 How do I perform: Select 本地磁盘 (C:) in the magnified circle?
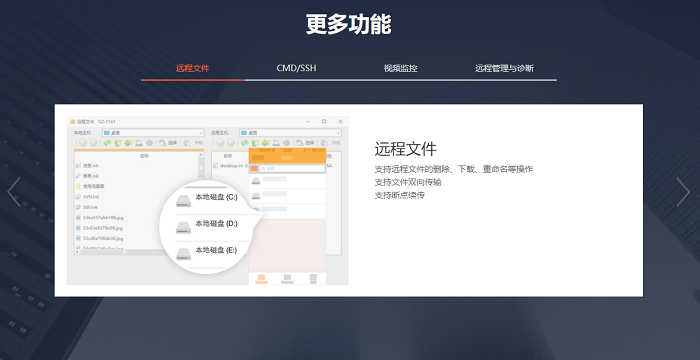[216, 197]
